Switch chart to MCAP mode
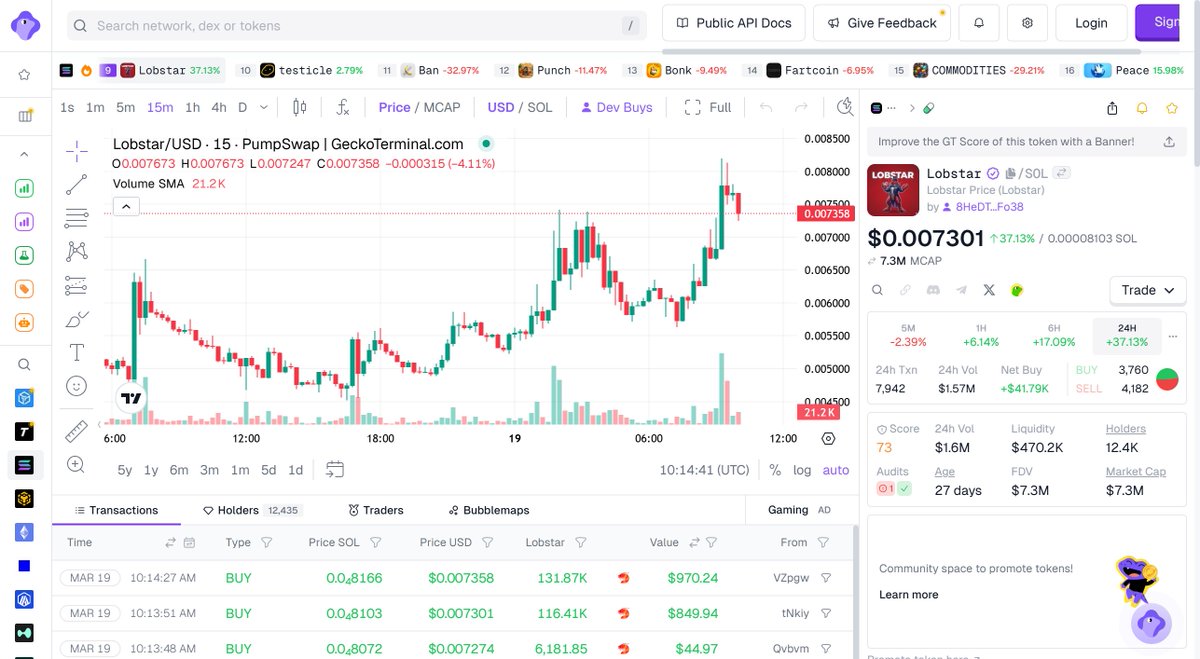Screen dimensions: 1200x659 [x=442, y=107]
